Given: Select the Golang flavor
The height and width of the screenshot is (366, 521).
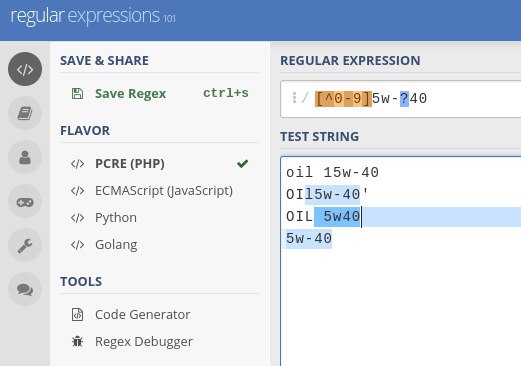Looking at the screenshot, I should tap(159, 245).
